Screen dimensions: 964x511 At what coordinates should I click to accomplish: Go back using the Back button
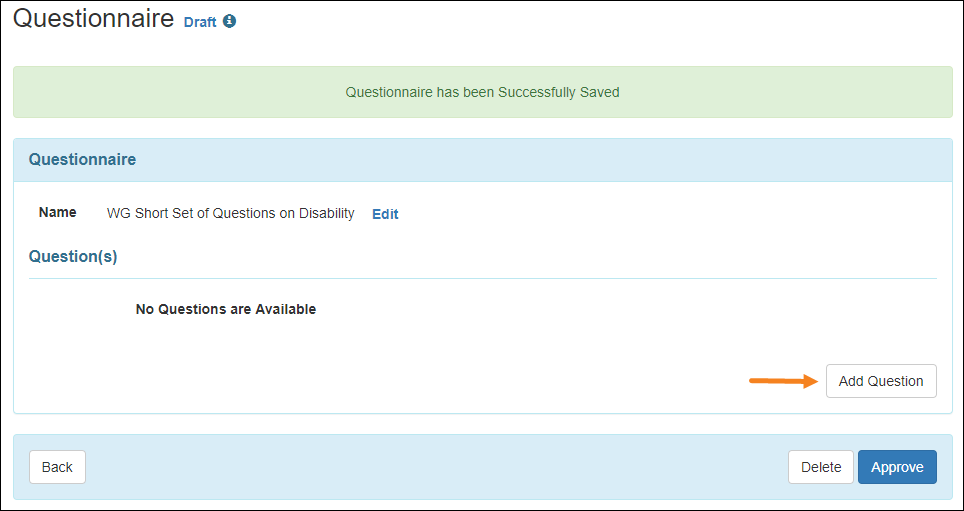pyautogui.click(x=57, y=467)
